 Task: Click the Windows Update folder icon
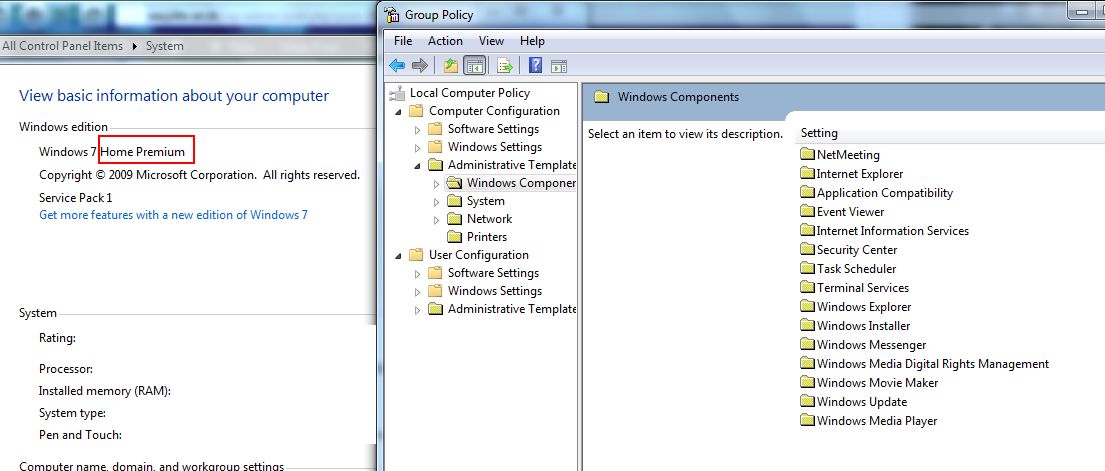coord(808,402)
